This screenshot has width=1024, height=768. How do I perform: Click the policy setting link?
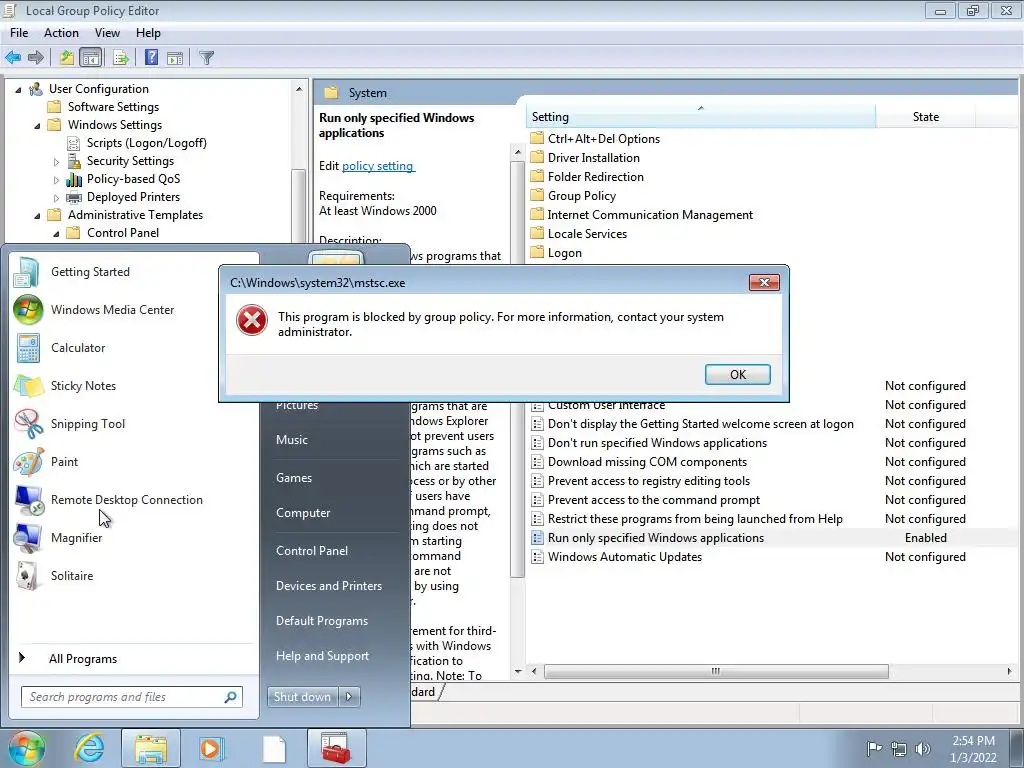pos(377,166)
